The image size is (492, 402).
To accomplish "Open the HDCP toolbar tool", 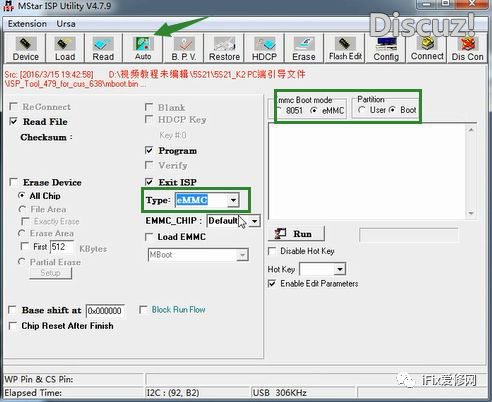I will pos(264,48).
